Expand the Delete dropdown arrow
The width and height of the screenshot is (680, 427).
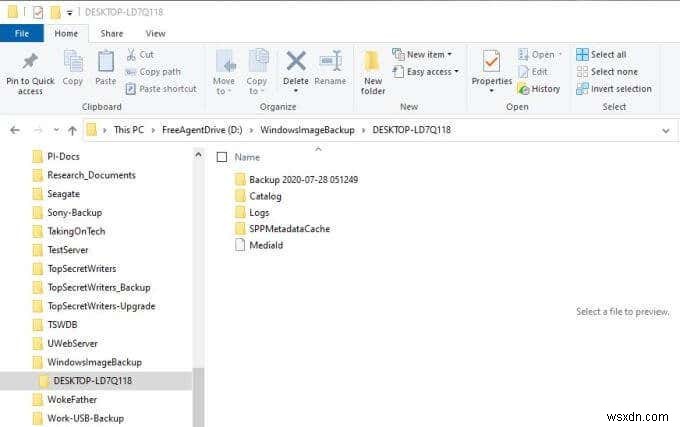coord(296,91)
